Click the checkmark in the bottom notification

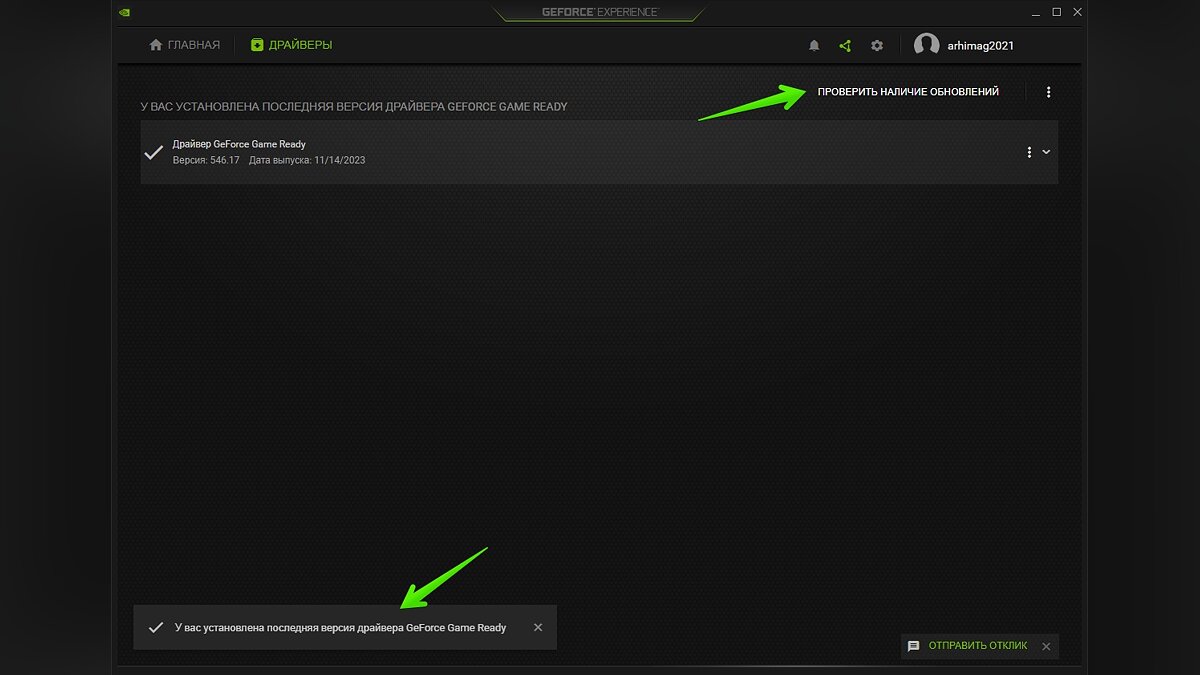point(155,626)
